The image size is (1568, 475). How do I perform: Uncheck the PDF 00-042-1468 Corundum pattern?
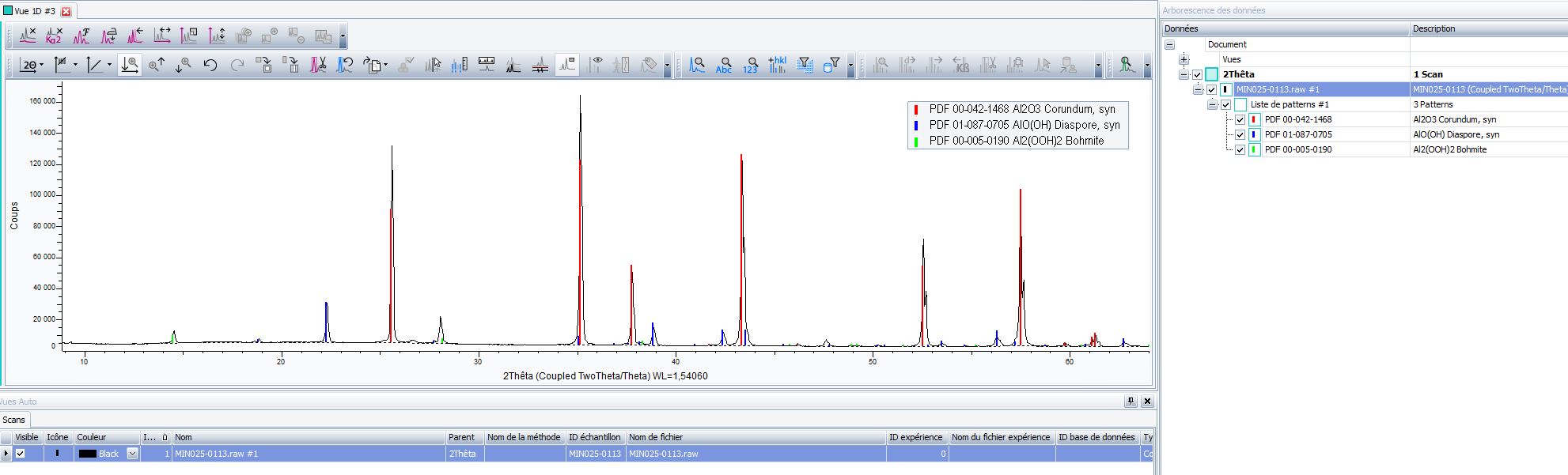[x=1240, y=120]
